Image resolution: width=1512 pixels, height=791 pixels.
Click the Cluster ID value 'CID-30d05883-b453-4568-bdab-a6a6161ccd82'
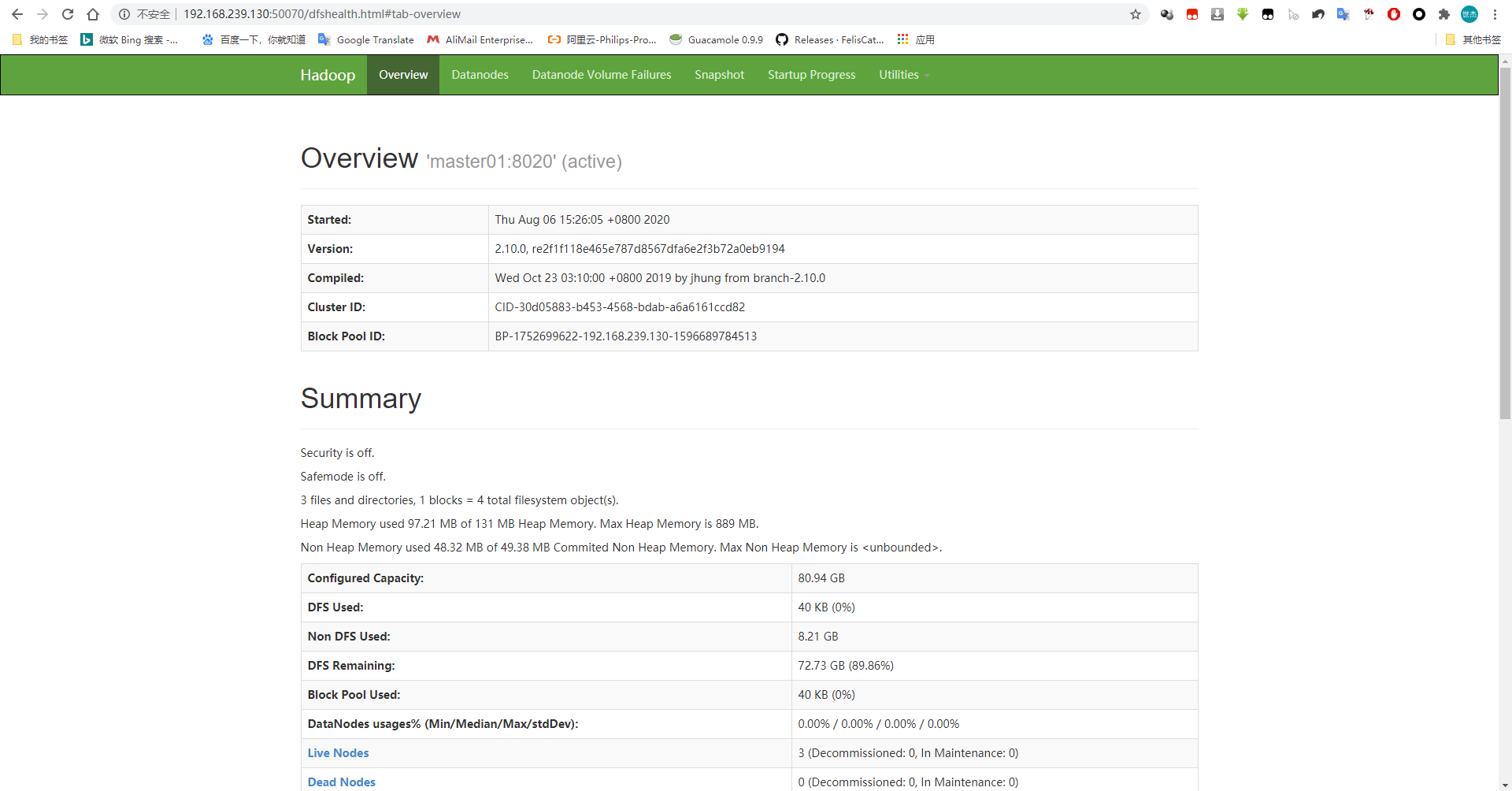(x=620, y=307)
